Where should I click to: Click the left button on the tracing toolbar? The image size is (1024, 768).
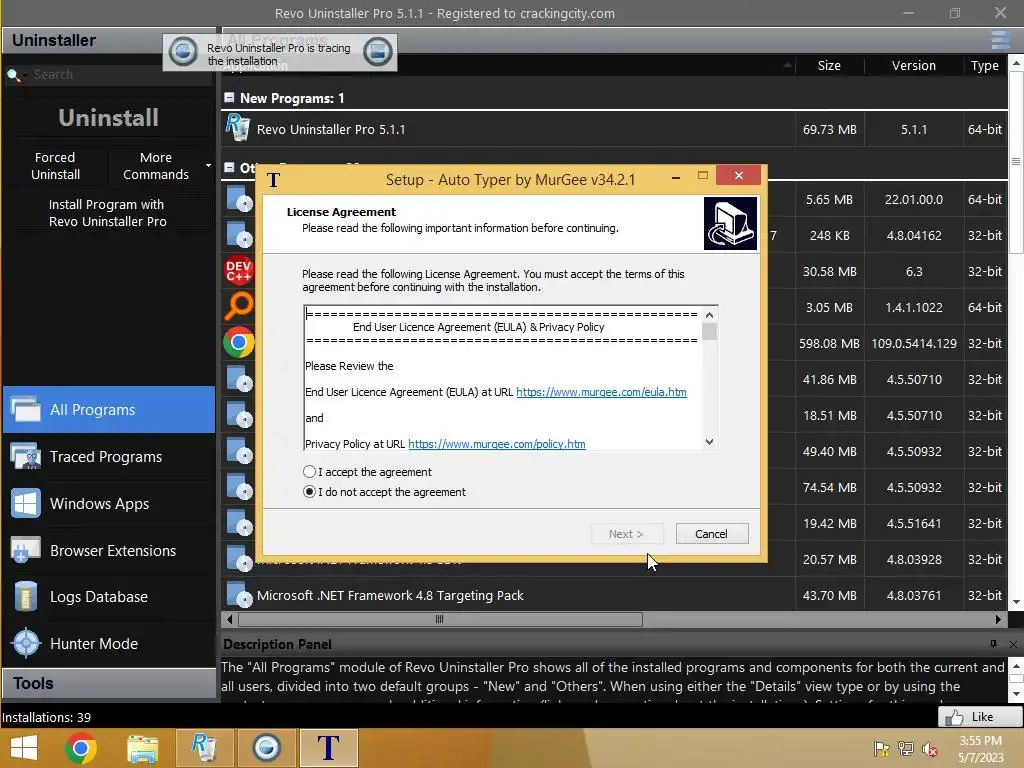pyautogui.click(x=183, y=52)
